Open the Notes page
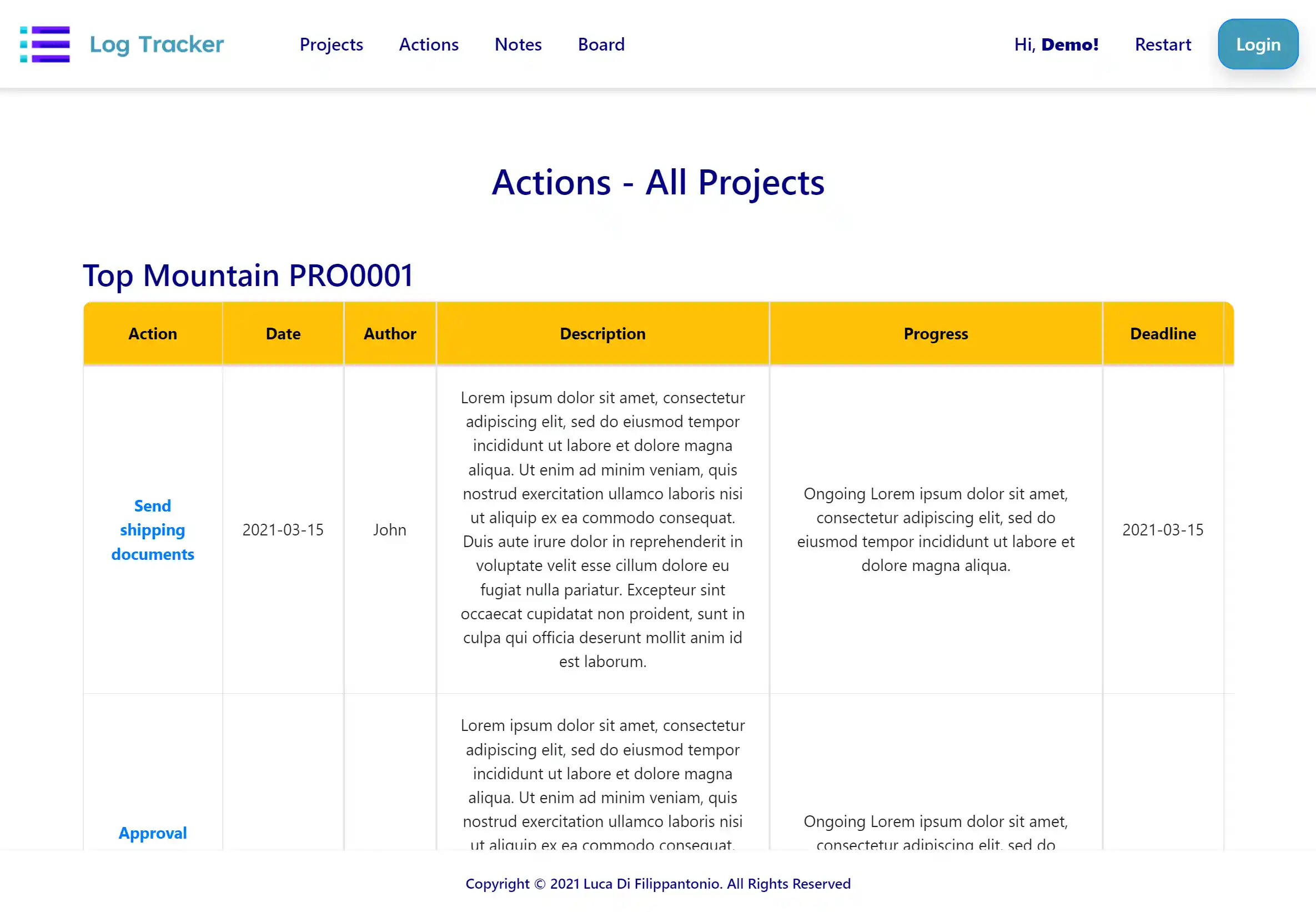The height and width of the screenshot is (912, 1316). [518, 44]
